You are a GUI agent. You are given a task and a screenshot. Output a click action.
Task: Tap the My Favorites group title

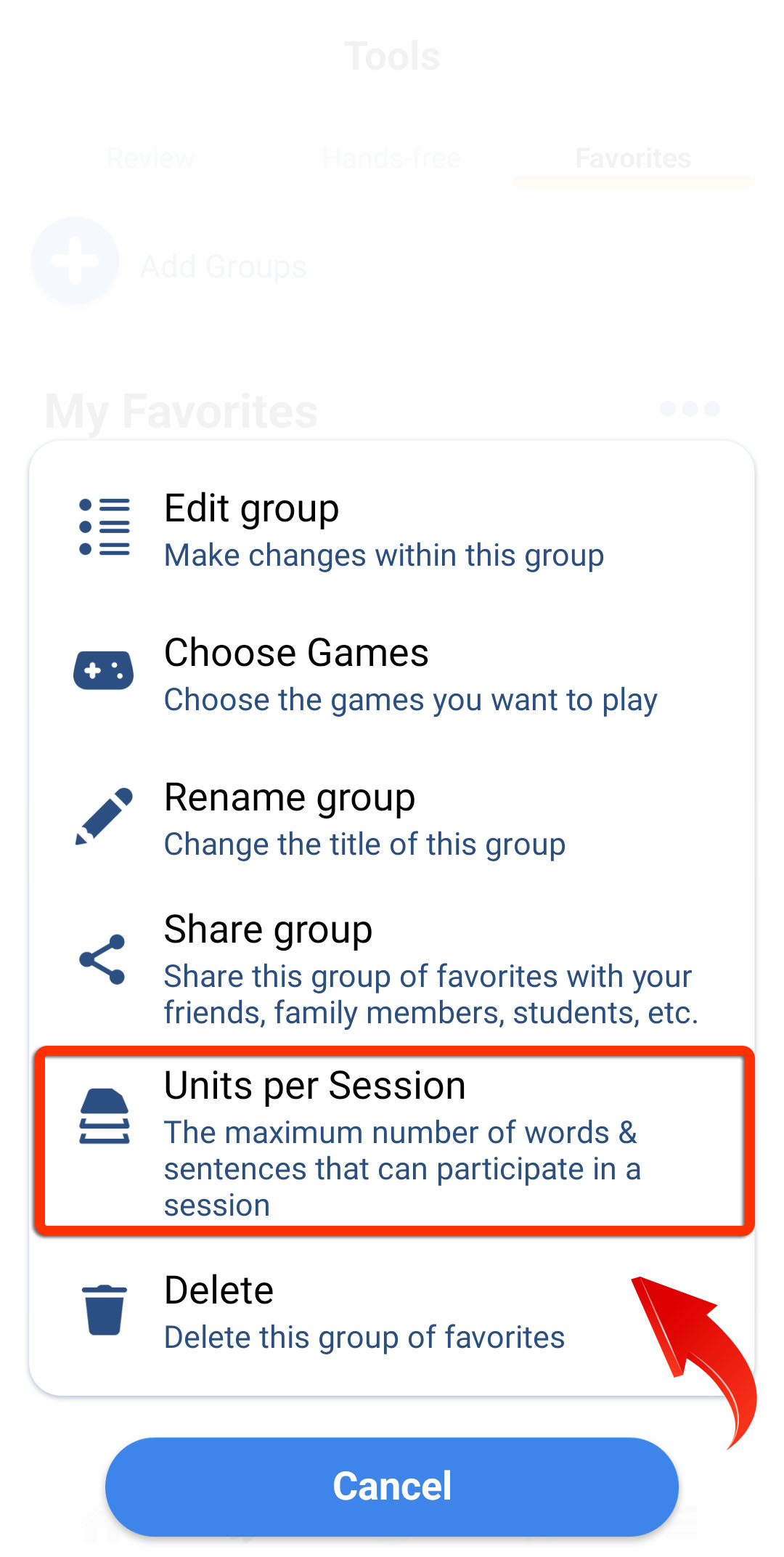[x=181, y=412]
